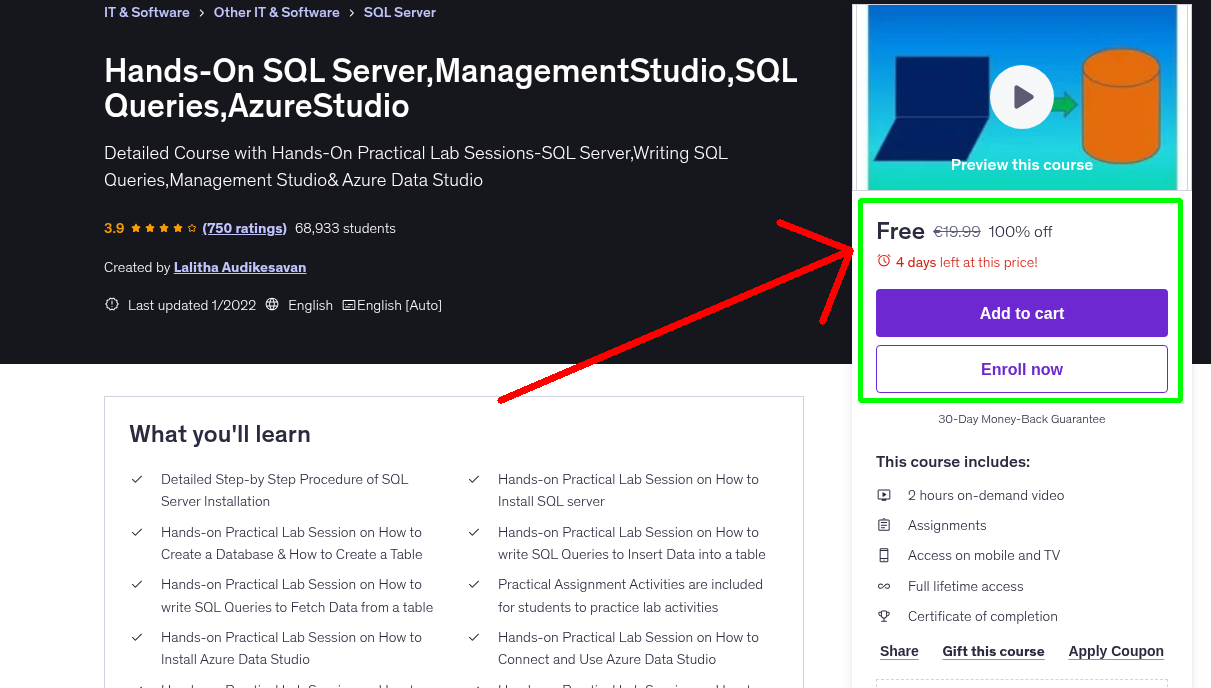This screenshot has height=688, width=1211.
Task: Click the Free price label
Action: coord(900,231)
